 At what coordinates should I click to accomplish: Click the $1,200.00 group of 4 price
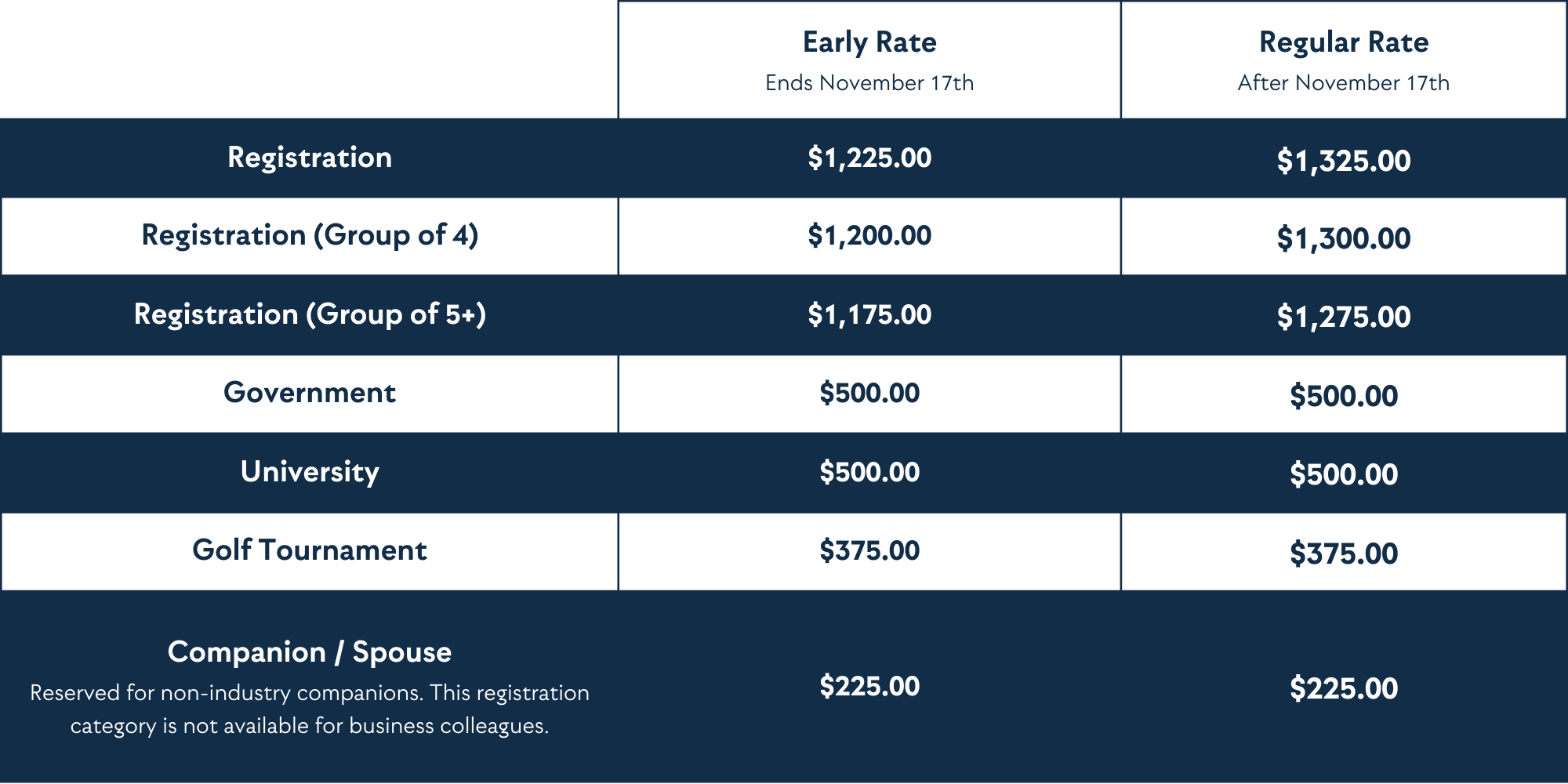pyautogui.click(x=869, y=236)
